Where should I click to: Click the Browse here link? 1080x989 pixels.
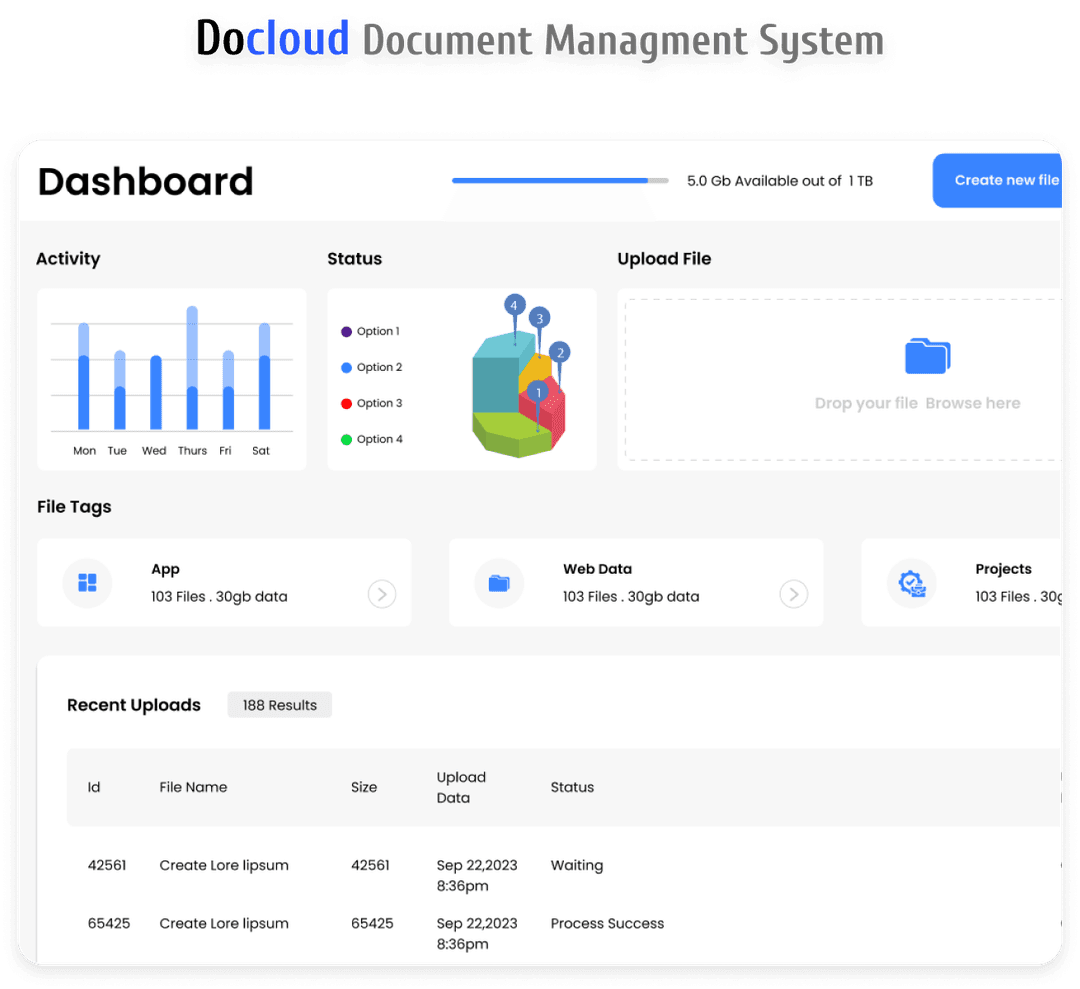tap(972, 404)
